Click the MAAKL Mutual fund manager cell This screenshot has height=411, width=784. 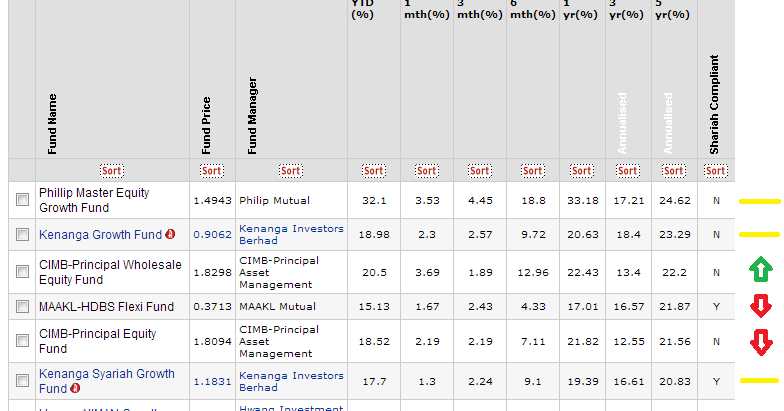point(278,306)
